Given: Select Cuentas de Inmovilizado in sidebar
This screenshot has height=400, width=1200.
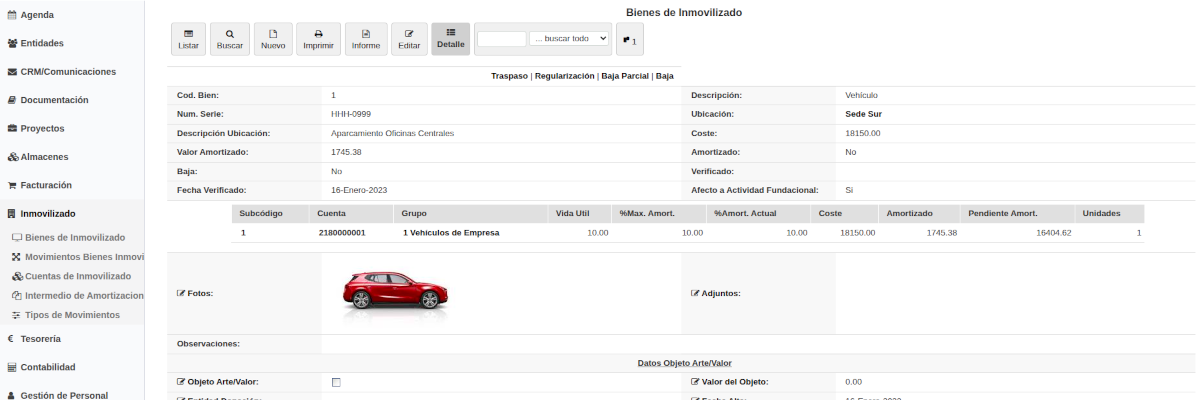Looking at the screenshot, I should 77,276.
